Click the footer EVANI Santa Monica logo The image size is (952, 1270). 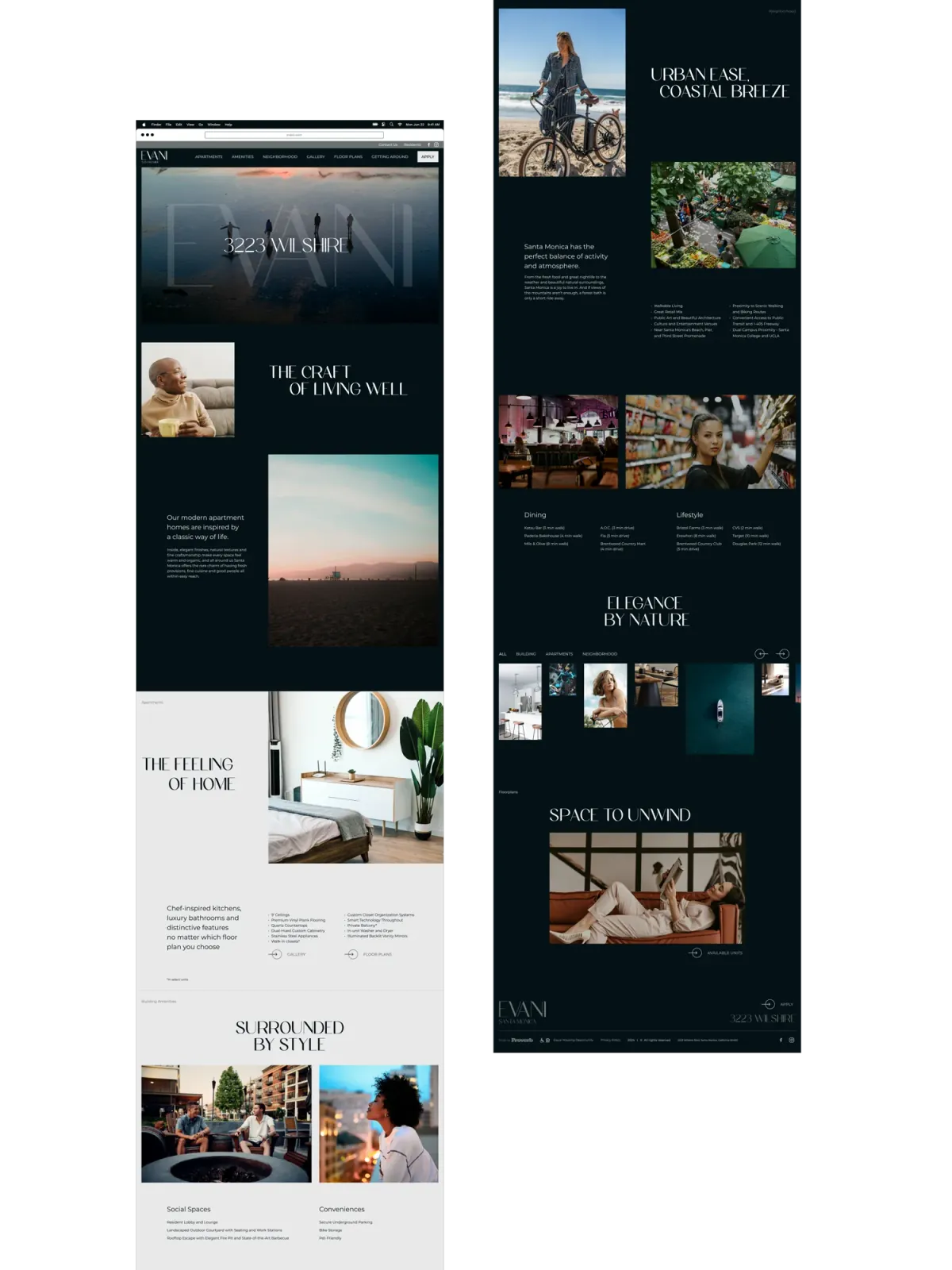(522, 1013)
